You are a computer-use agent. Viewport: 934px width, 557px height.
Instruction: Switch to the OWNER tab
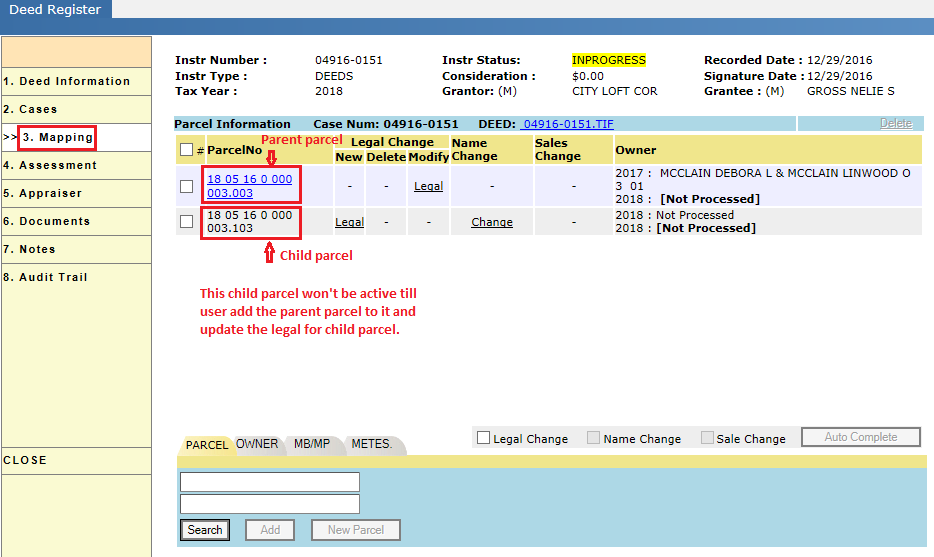point(257,444)
